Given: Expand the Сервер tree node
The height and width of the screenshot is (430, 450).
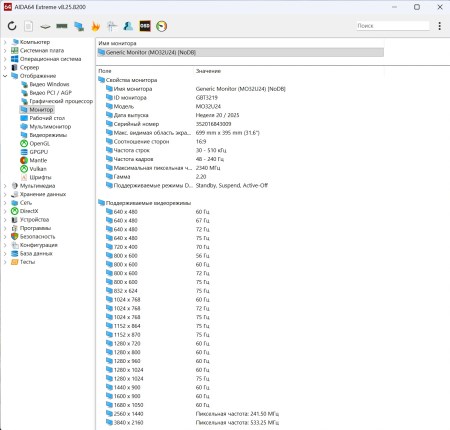Looking at the screenshot, I should click(5, 67).
